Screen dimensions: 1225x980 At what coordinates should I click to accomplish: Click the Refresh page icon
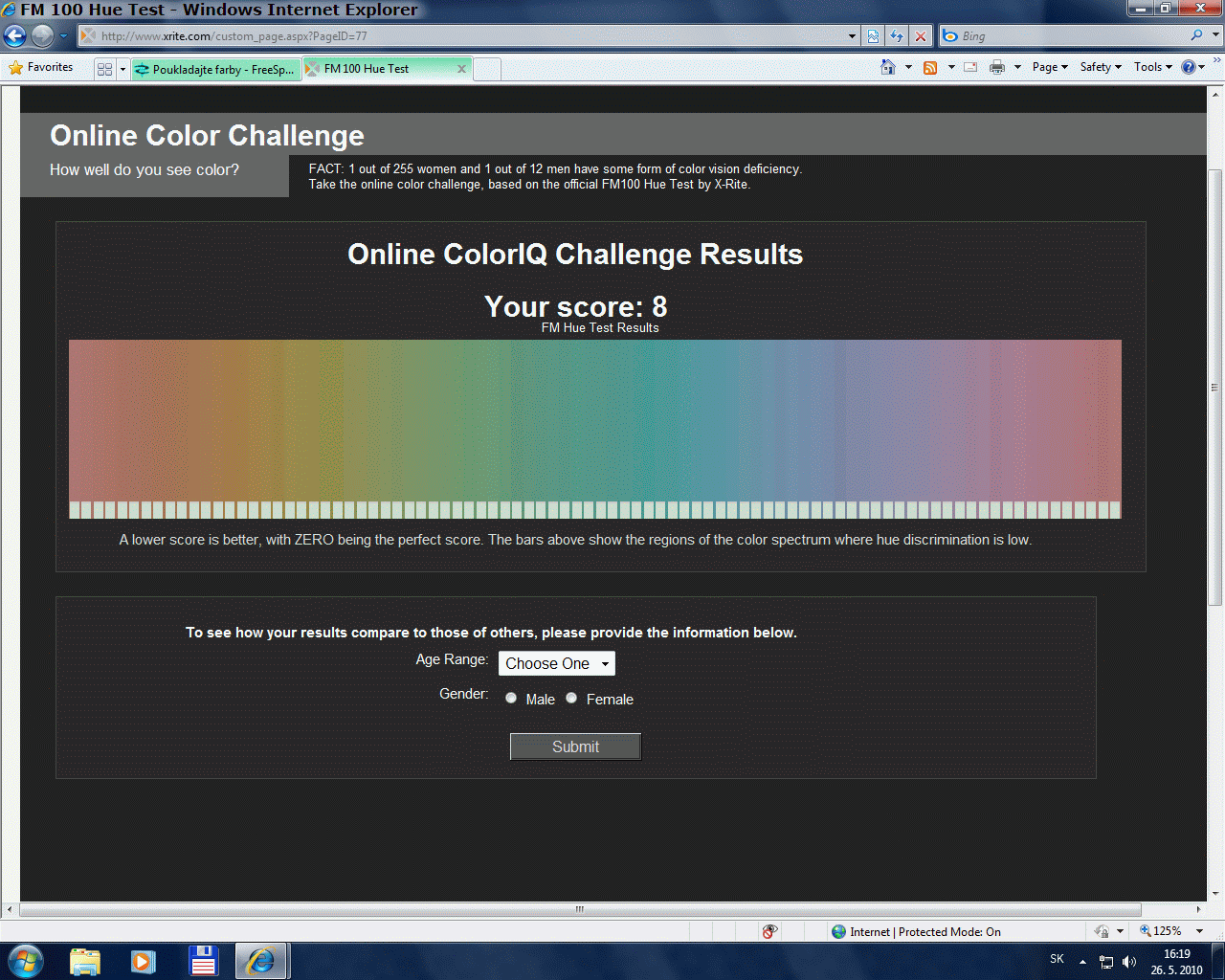point(897,36)
